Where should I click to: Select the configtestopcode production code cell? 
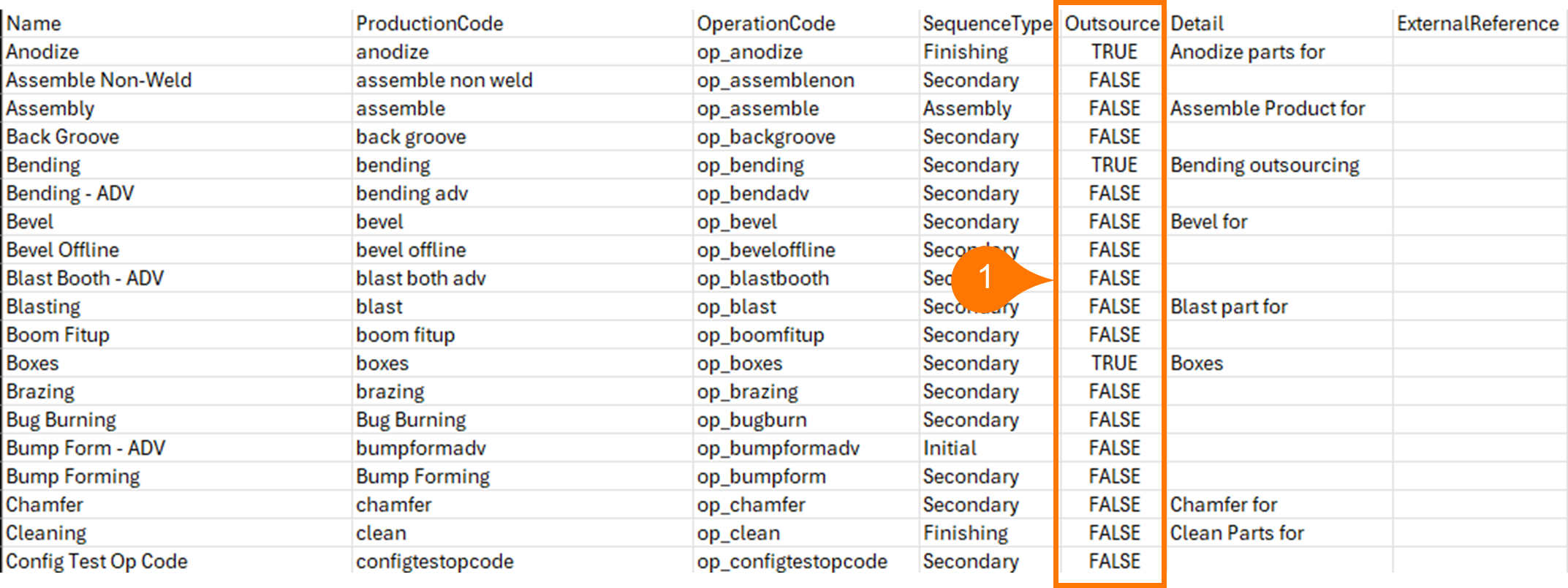click(x=434, y=562)
